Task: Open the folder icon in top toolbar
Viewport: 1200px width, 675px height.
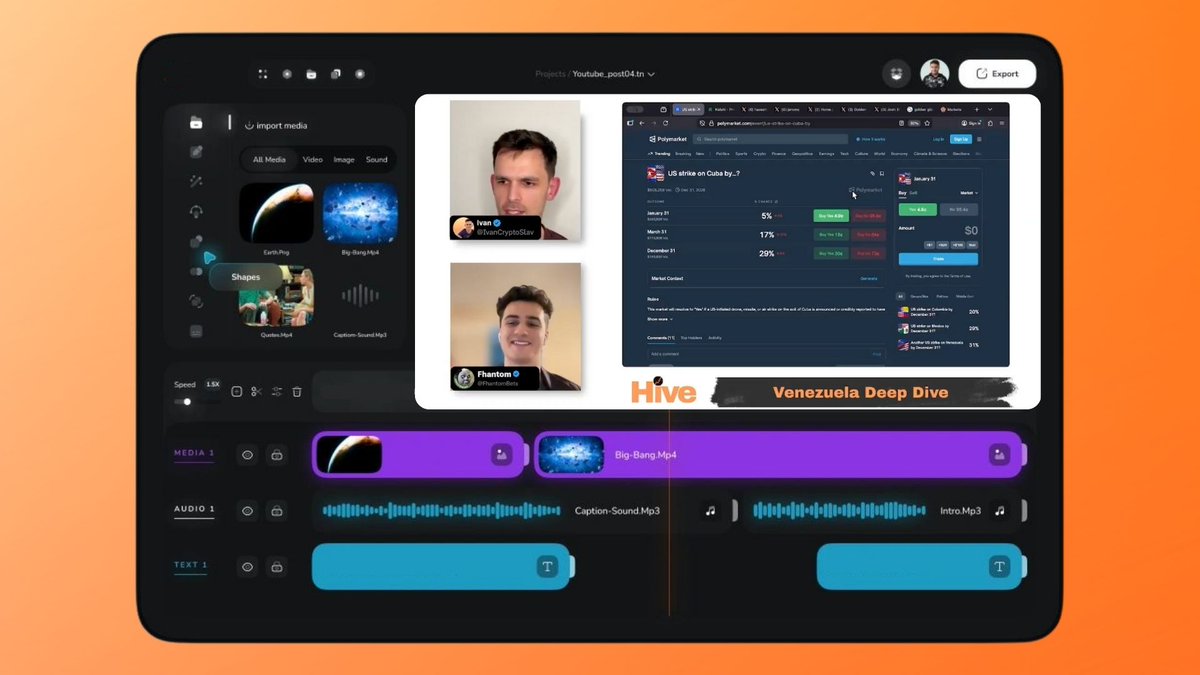Action: click(x=311, y=74)
